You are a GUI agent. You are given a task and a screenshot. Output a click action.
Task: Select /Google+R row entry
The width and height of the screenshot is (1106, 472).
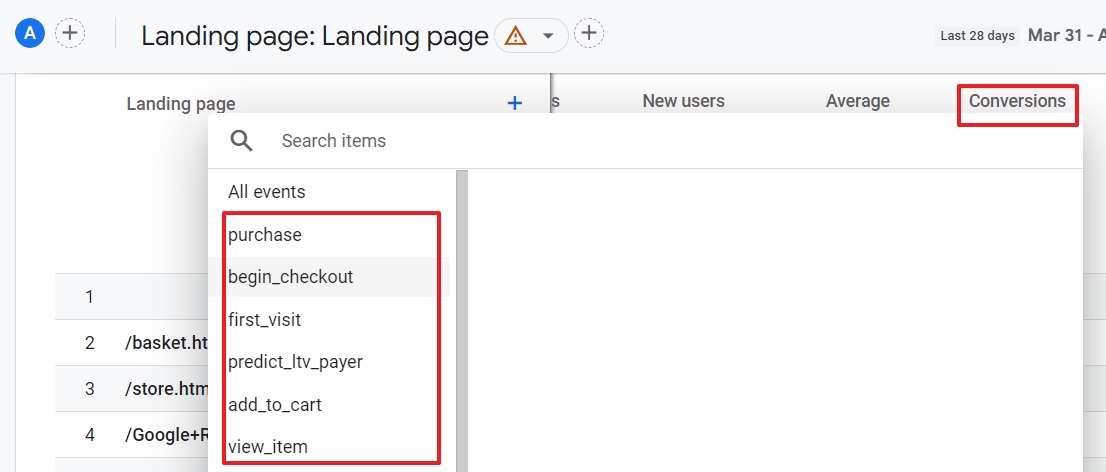166,435
